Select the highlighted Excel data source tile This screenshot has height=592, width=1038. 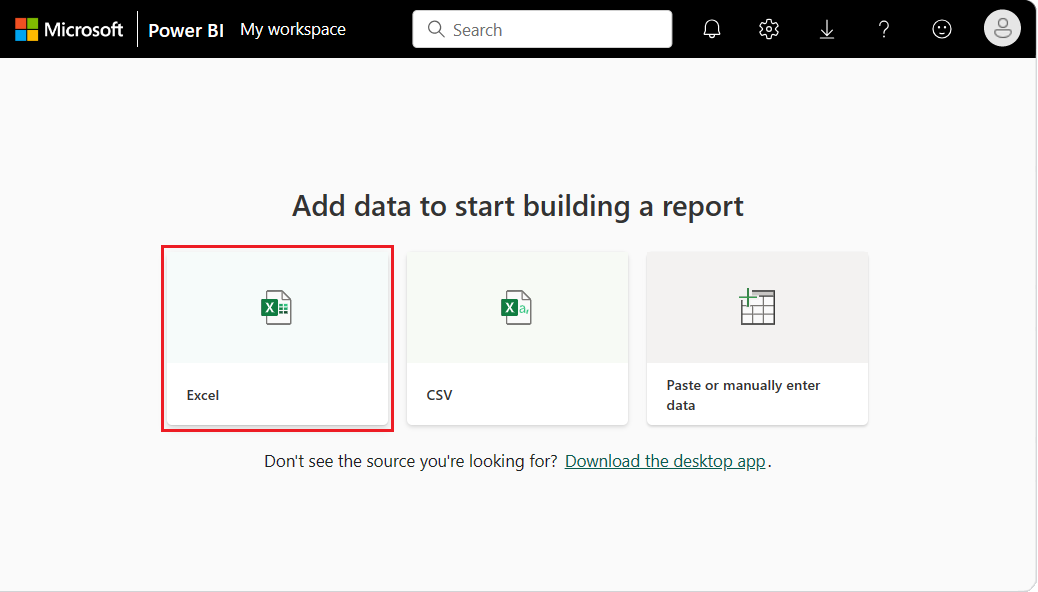[277, 338]
